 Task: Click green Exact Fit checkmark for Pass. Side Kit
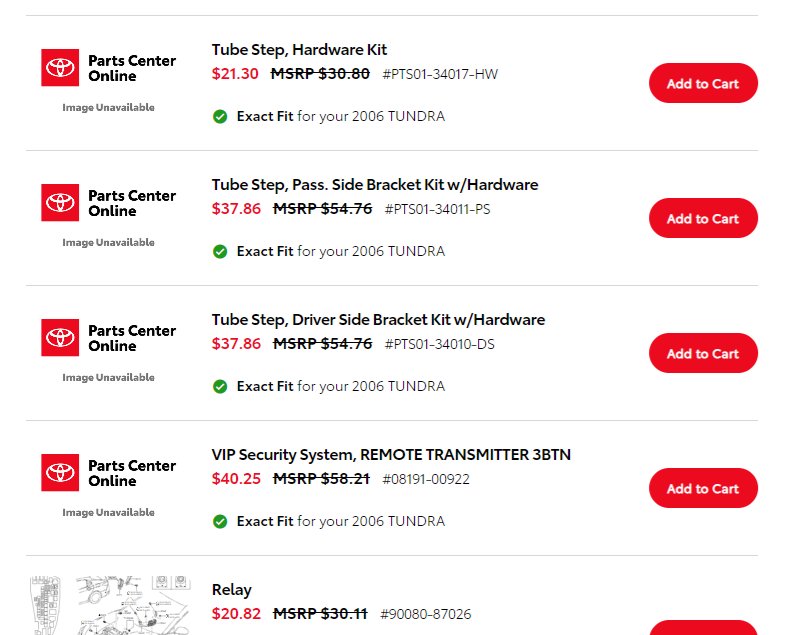click(220, 252)
